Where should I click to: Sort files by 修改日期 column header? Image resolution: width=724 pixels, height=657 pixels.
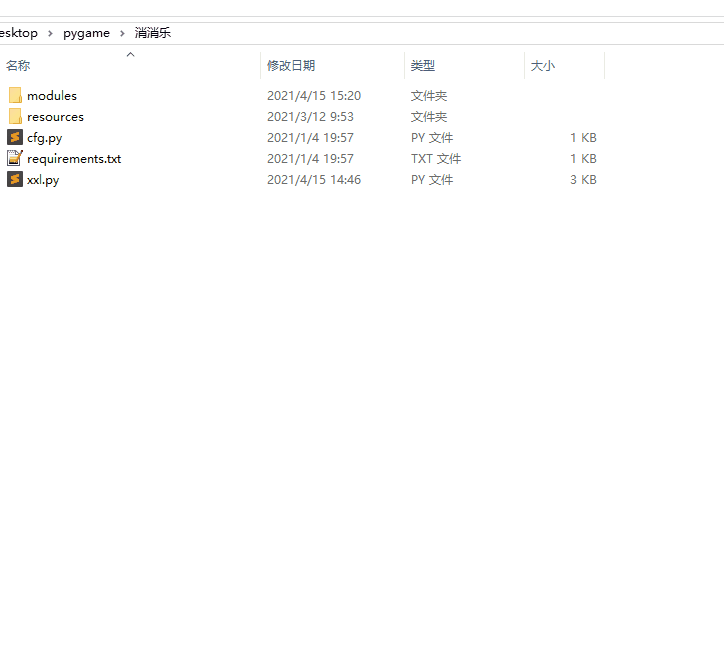point(291,66)
